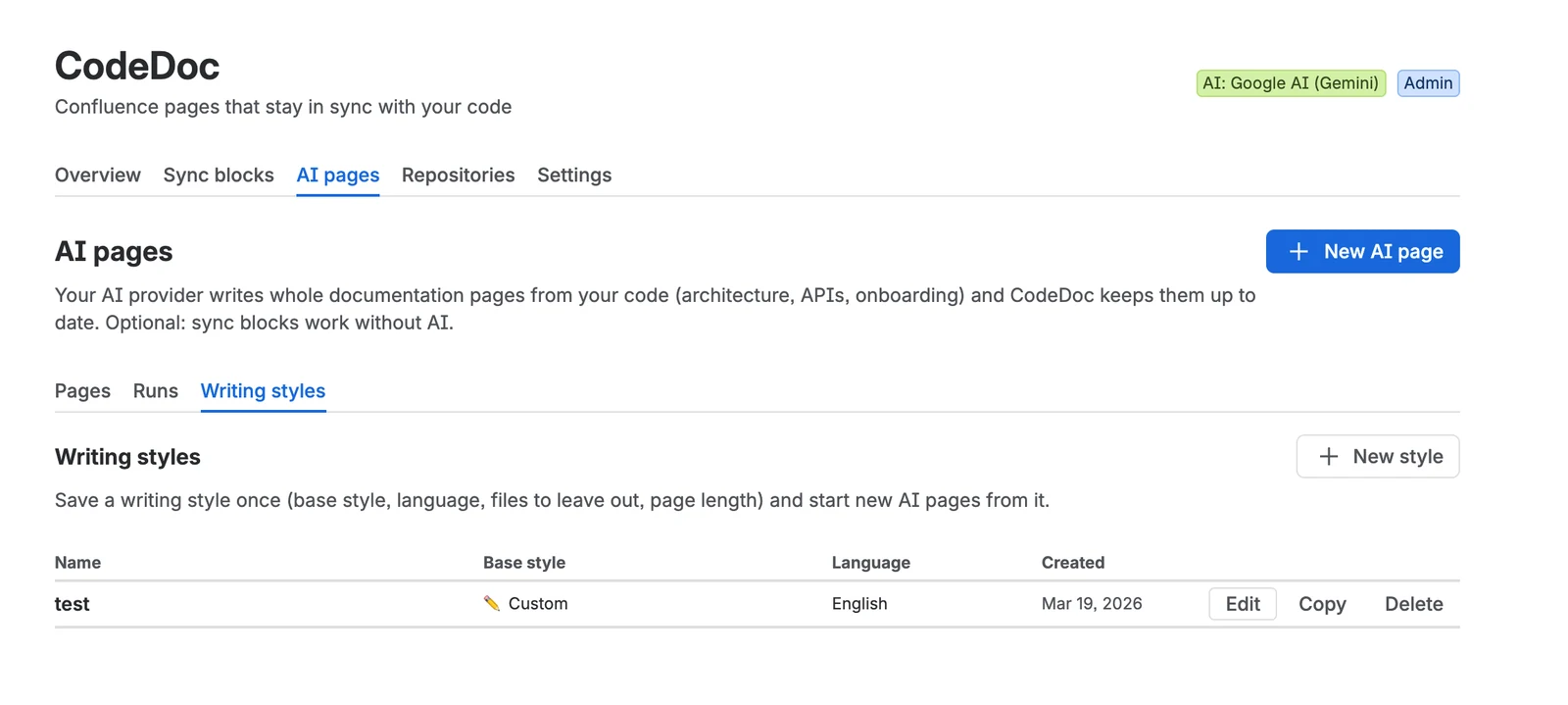The height and width of the screenshot is (705, 1568).
Task: Switch to the Sync blocks tab
Action: pos(219,176)
